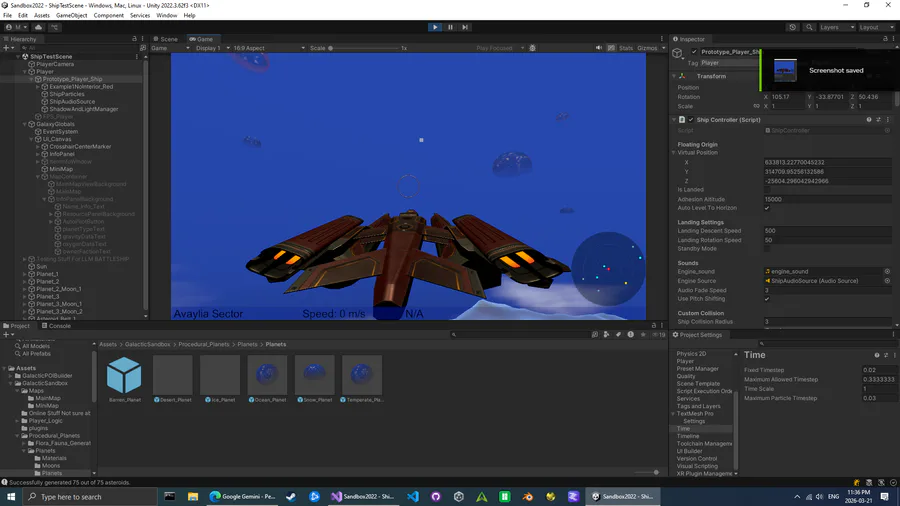Toggle Prototype_Player_Ship active checkbox
The height and width of the screenshot is (506, 900).
[x=694, y=52]
